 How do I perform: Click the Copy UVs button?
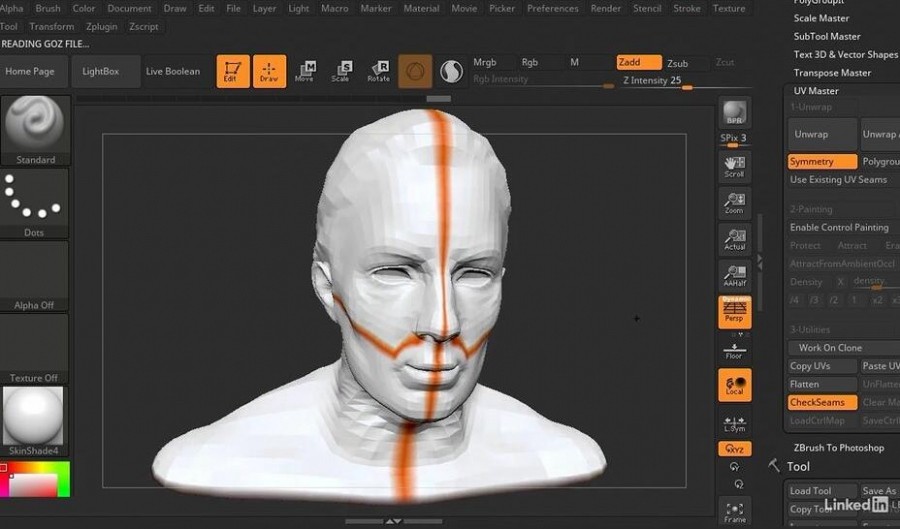coord(823,366)
